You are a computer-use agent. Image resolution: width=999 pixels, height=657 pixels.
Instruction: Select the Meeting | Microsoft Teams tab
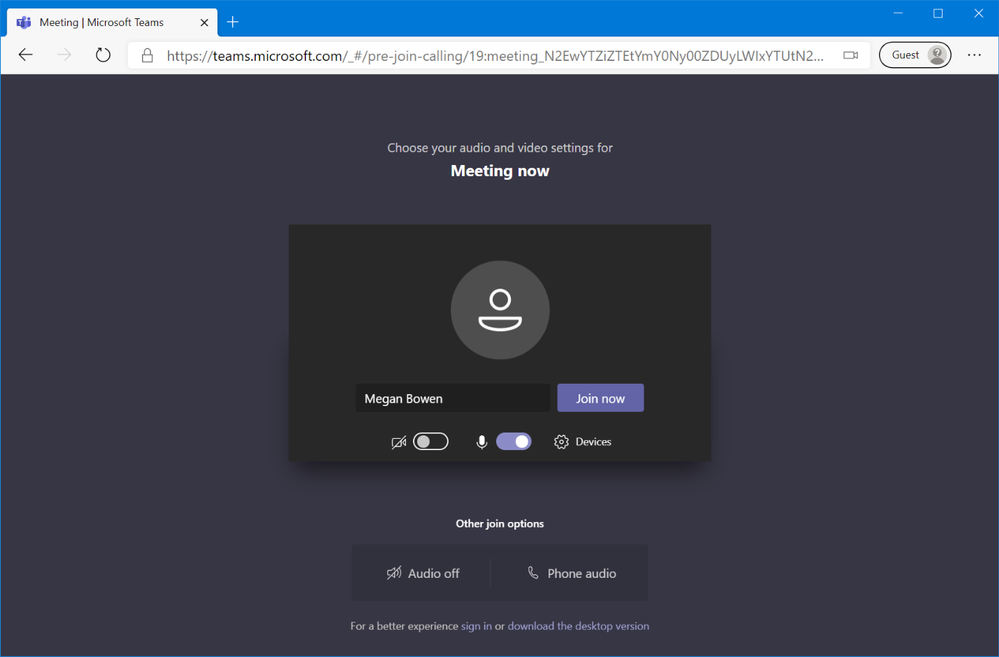pyautogui.click(x=100, y=22)
